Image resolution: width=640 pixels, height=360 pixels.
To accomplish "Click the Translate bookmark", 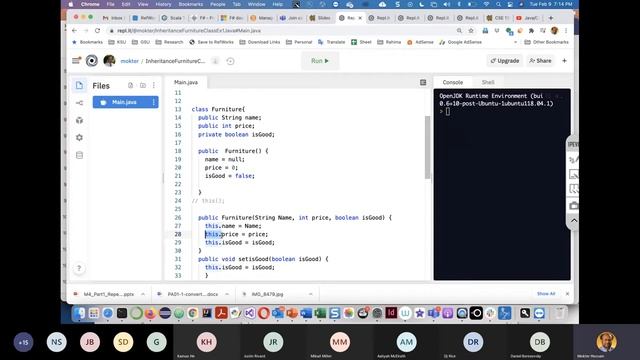I will click(x=331, y=42).
